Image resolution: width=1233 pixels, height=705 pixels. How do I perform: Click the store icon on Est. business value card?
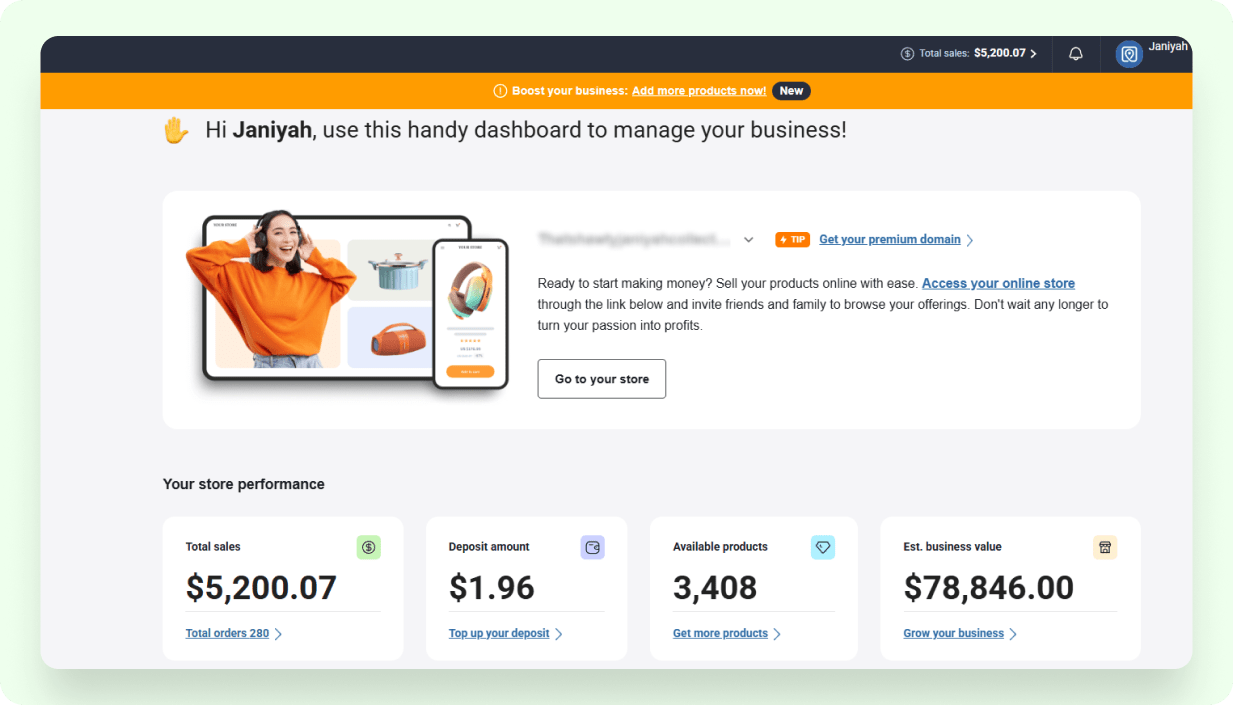pyautogui.click(x=1105, y=547)
